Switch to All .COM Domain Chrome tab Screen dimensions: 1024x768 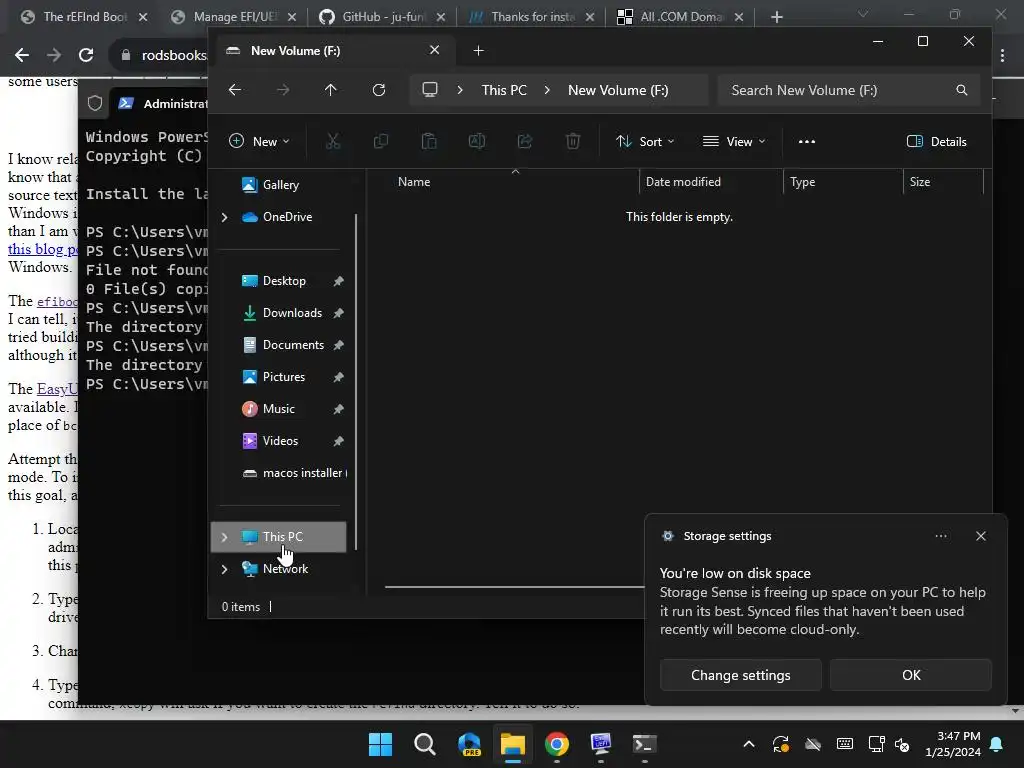tap(681, 17)
